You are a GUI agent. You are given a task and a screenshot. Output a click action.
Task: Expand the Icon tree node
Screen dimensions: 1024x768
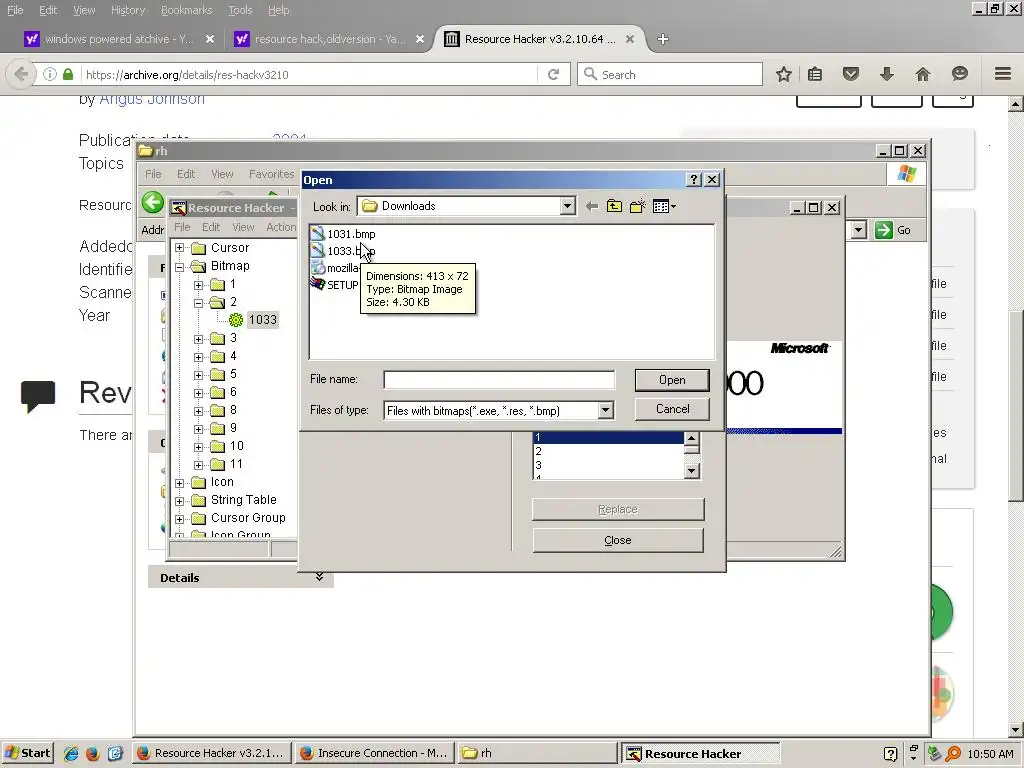click(x=180, y=483)
